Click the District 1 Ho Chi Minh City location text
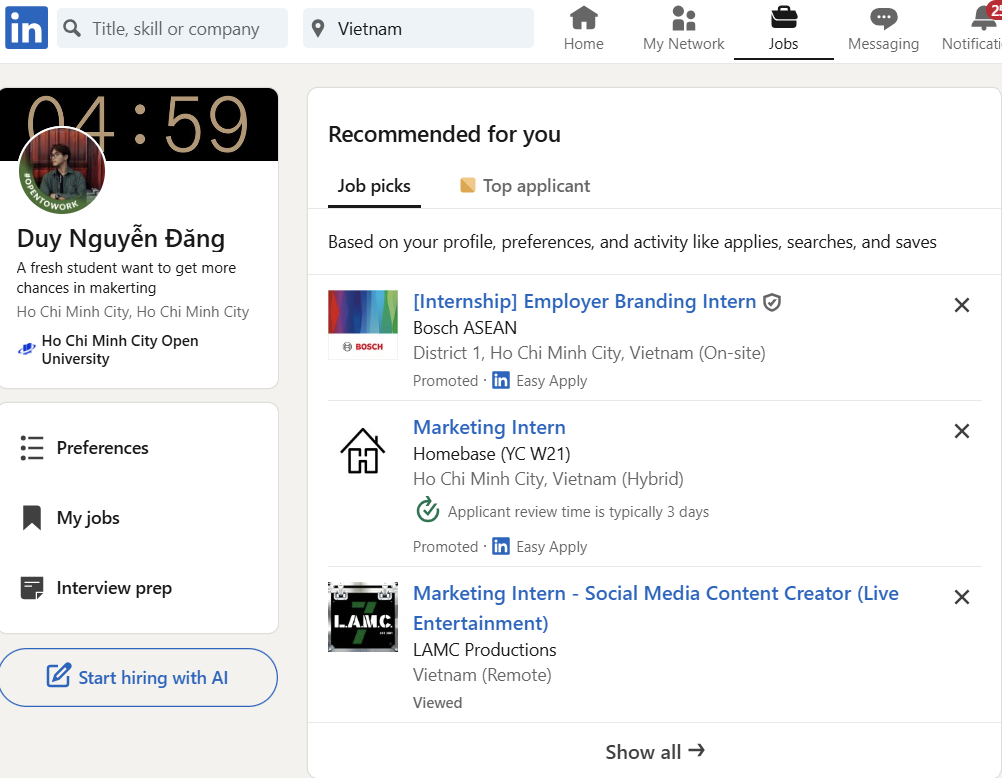Screen dimensions: 1002x778 [x=589, y=353]
